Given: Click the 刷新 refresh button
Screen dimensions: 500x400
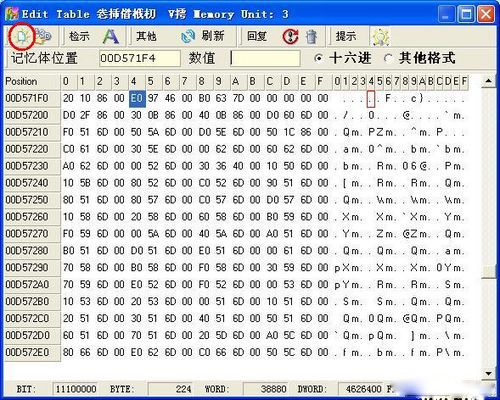Looking at the screenshot, I should coord(213,36).
